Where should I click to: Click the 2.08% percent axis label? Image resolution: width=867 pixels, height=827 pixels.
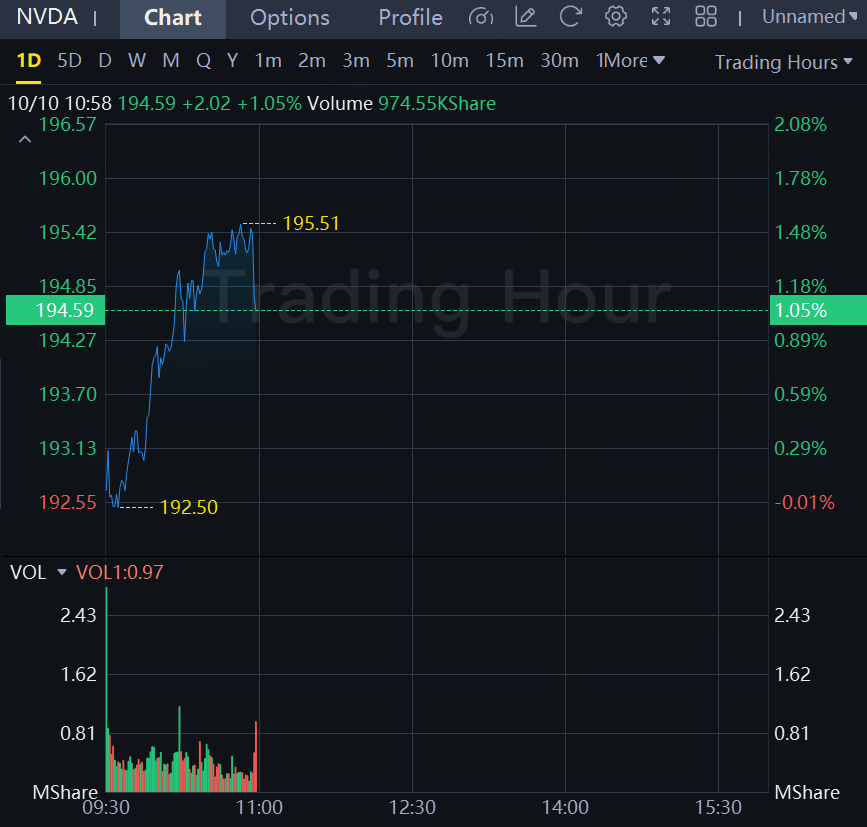point(800,124)
